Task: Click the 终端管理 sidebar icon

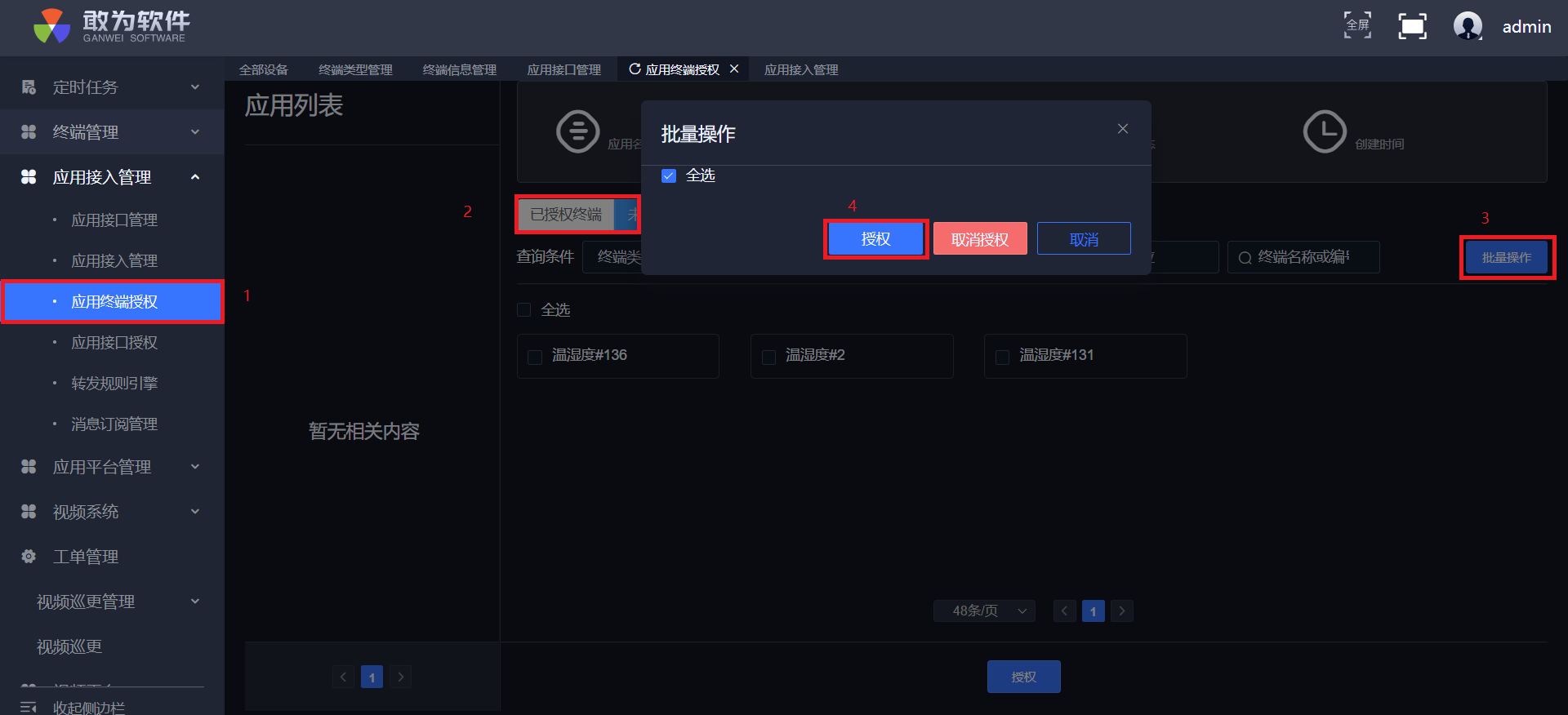Action: [29, 132]
